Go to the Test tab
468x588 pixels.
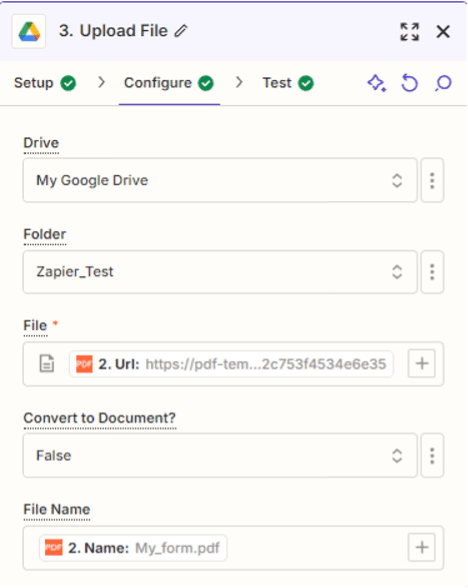[288, 83]
